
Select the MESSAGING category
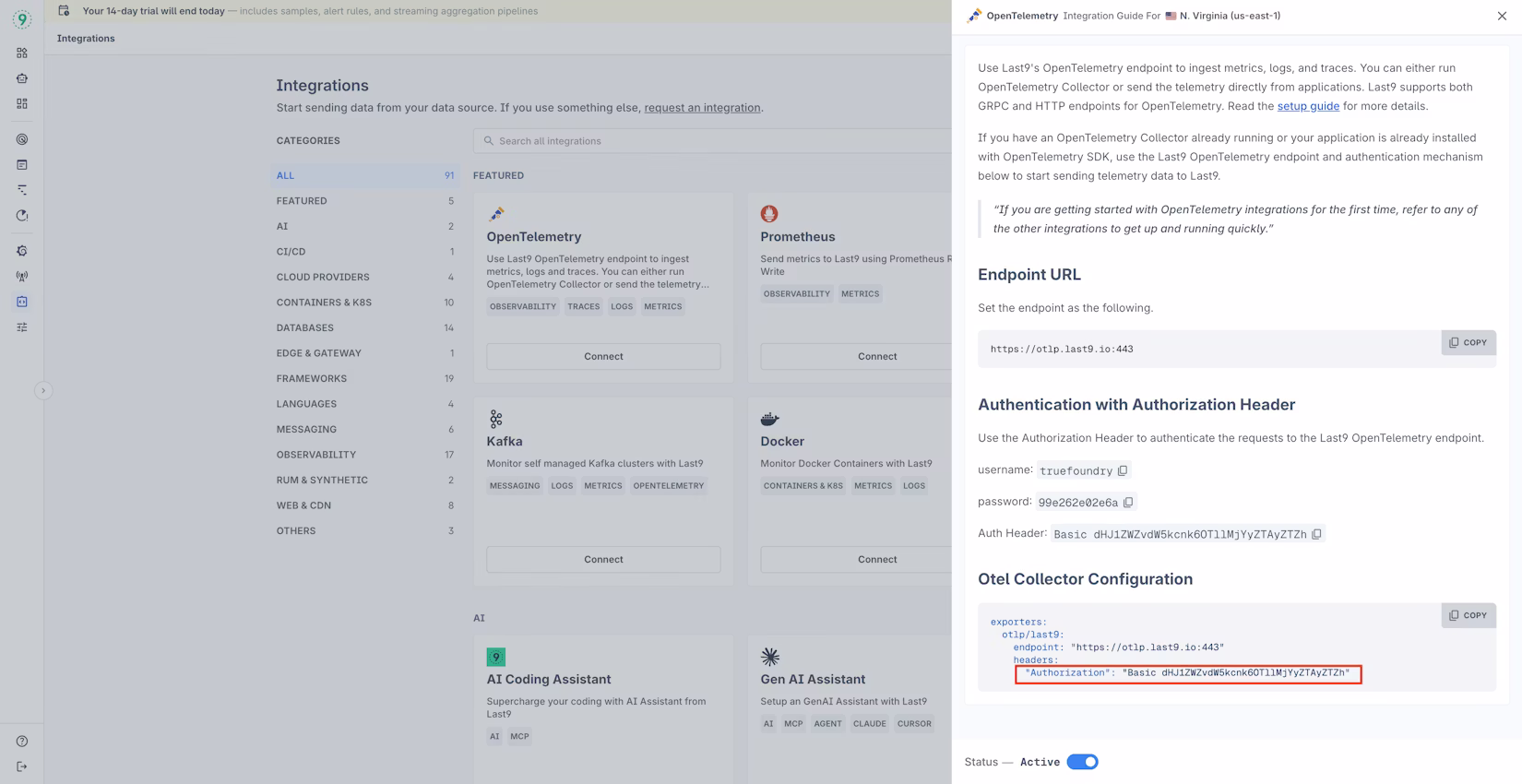click(365, 429)
